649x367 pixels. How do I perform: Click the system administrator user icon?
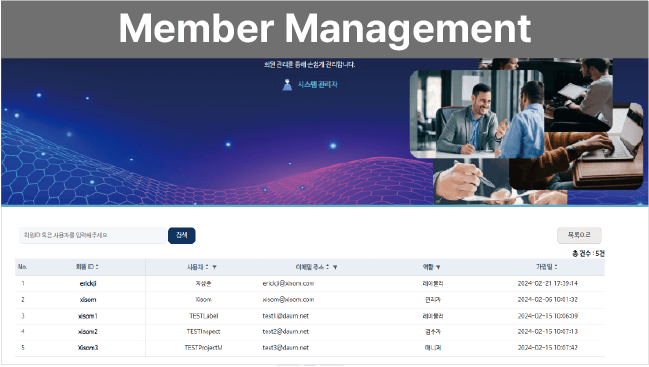[x=287, y=84]
